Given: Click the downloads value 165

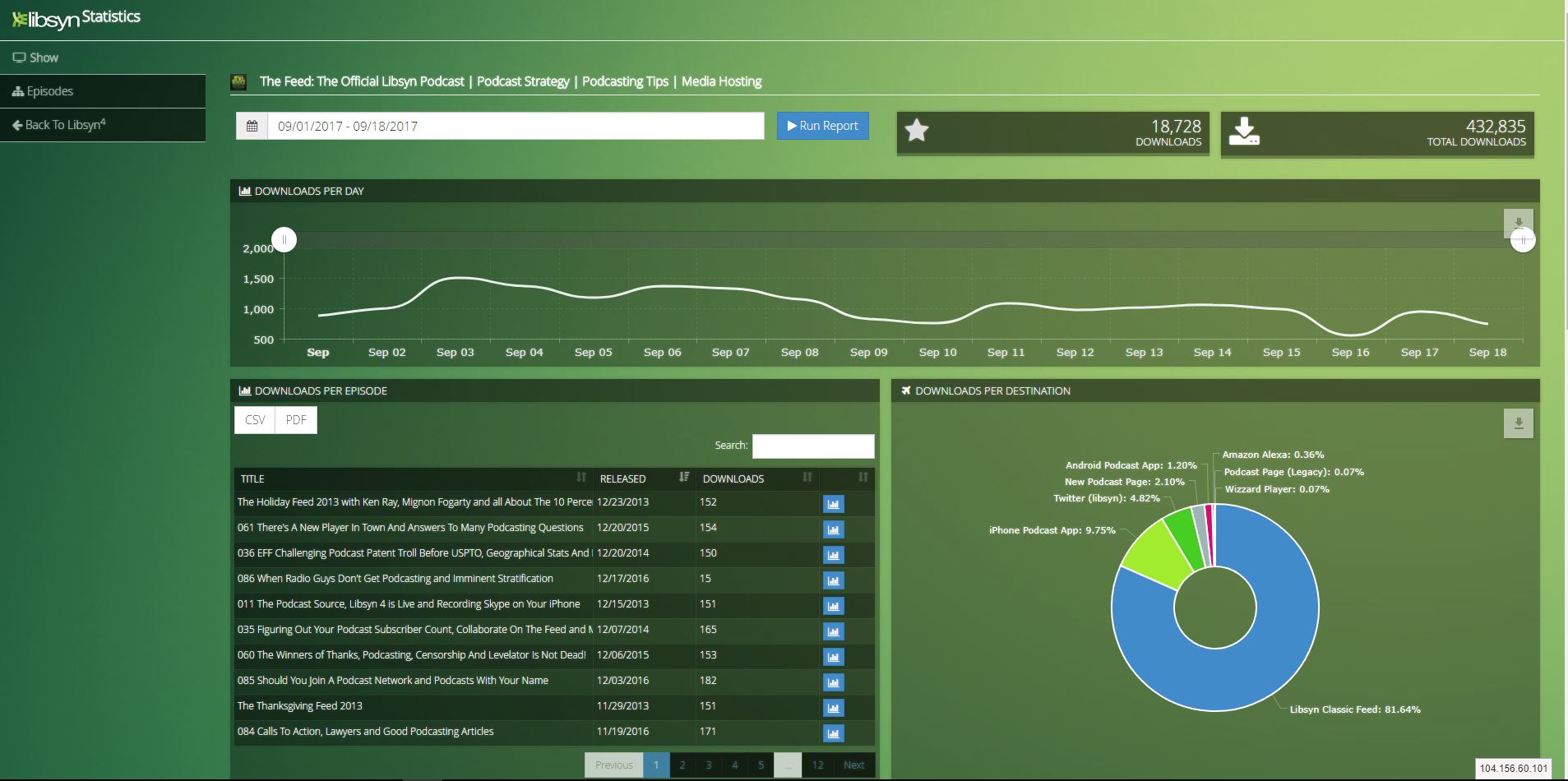Looking at the screenshot, I should (x=708, y=629).
